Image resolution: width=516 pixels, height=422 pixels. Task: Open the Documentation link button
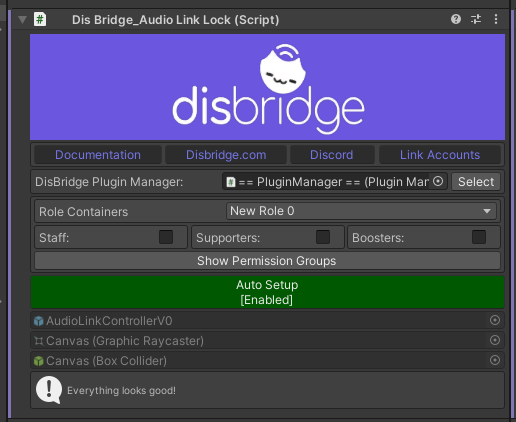pyautogui.click(x=98, y=155)
